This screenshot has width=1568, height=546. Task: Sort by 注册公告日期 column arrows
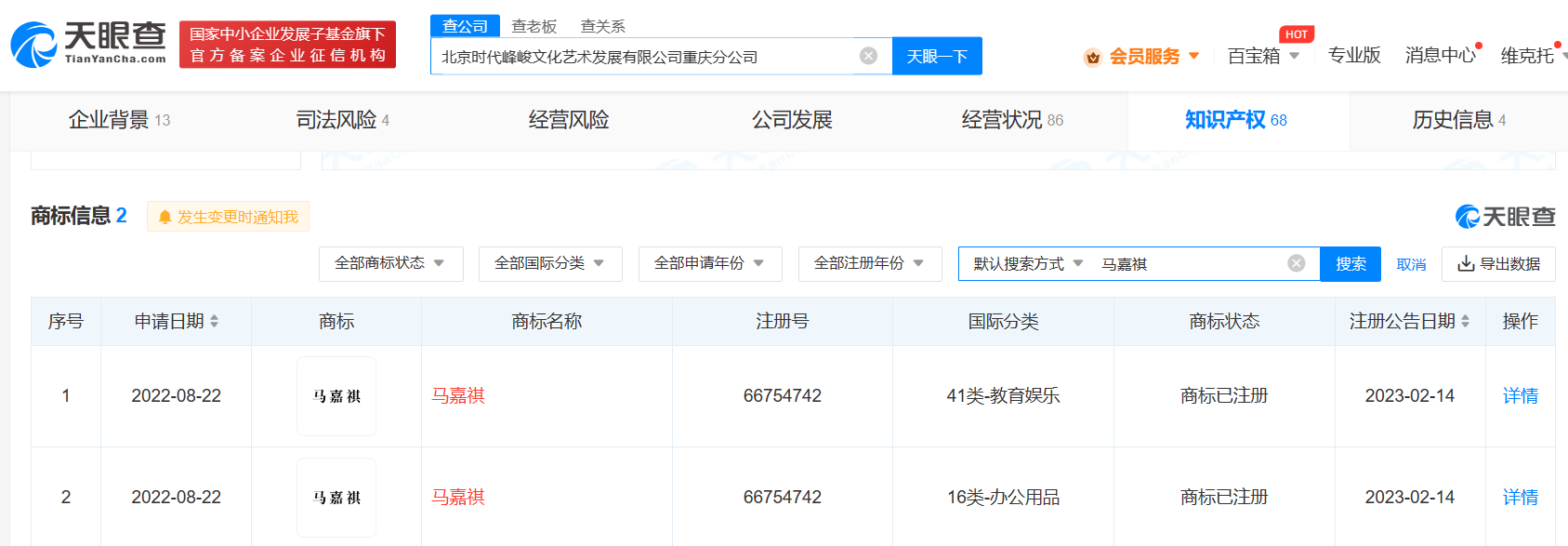1466,321
